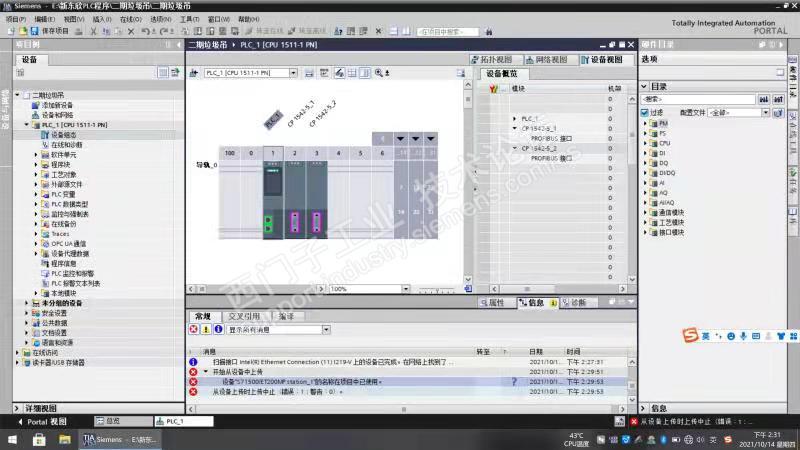This screenshot has height=450, width=800.
Task: Expand the DI folder in the hardware catalog
Action: click(x=645, y=153)
